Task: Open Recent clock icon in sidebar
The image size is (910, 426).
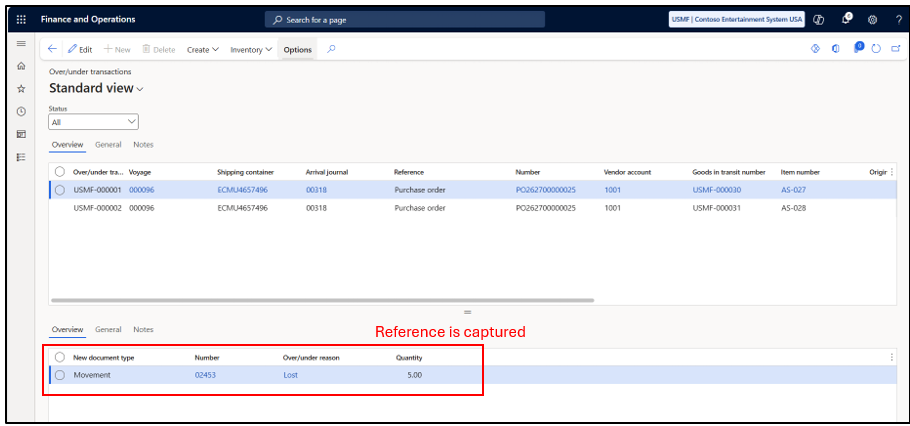Action: click(x=21, y=111)
